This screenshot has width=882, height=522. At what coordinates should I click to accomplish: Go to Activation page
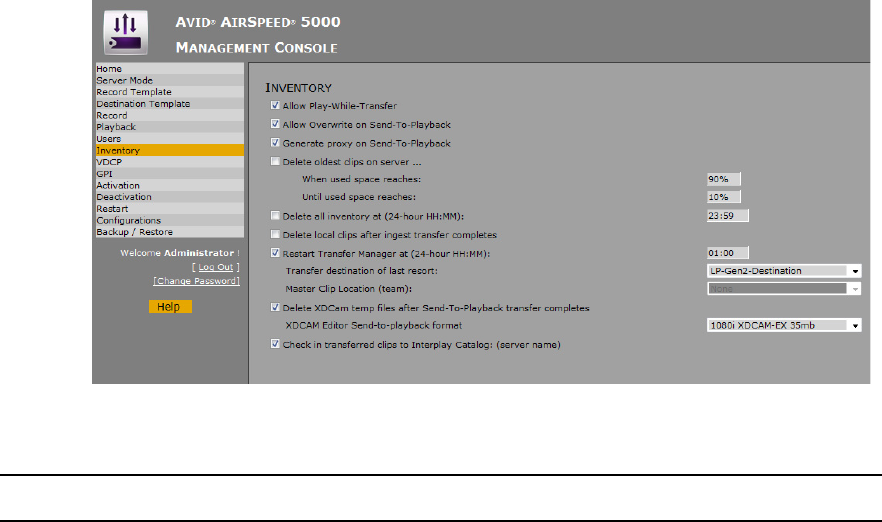point(170,186)
